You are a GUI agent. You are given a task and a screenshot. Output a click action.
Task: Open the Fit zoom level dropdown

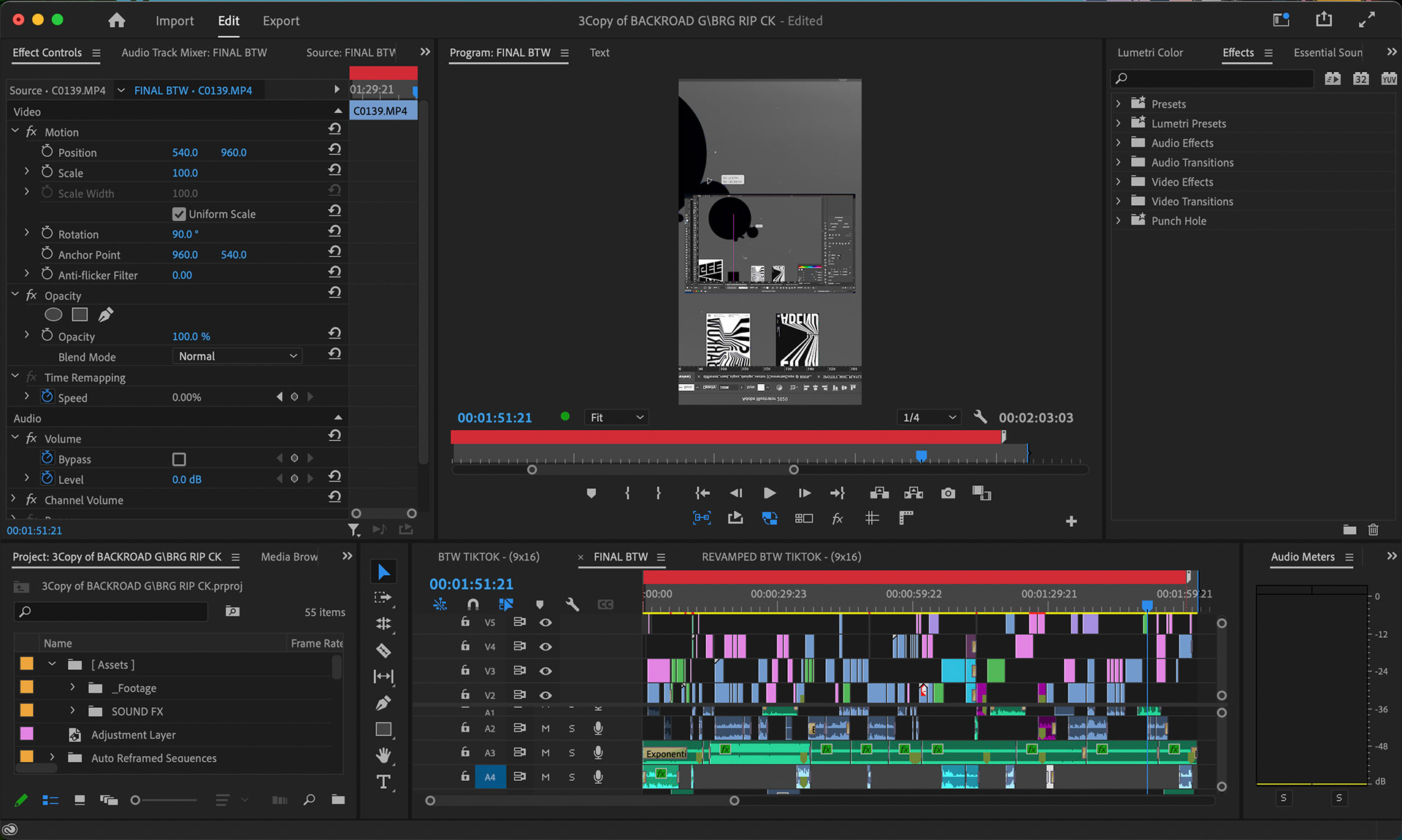(617, 417)
